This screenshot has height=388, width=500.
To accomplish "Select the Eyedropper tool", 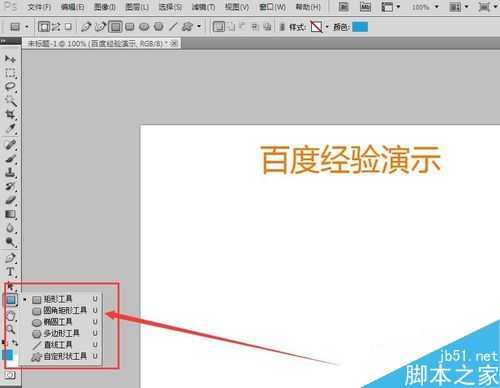I will (x=10, y=129).
